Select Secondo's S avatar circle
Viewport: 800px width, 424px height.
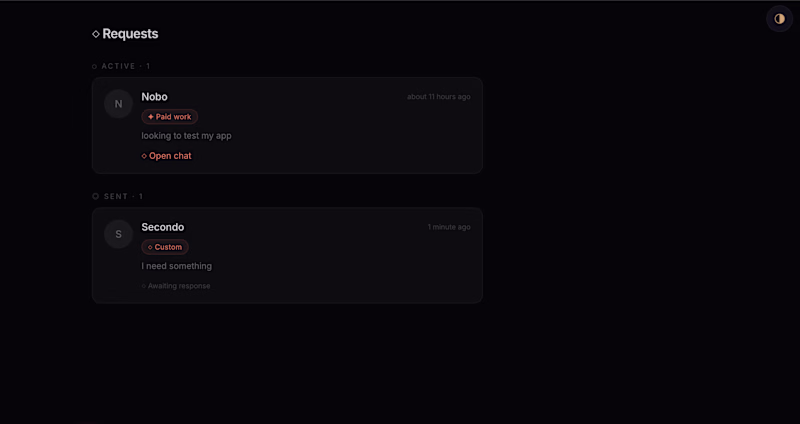click(118, 234)
